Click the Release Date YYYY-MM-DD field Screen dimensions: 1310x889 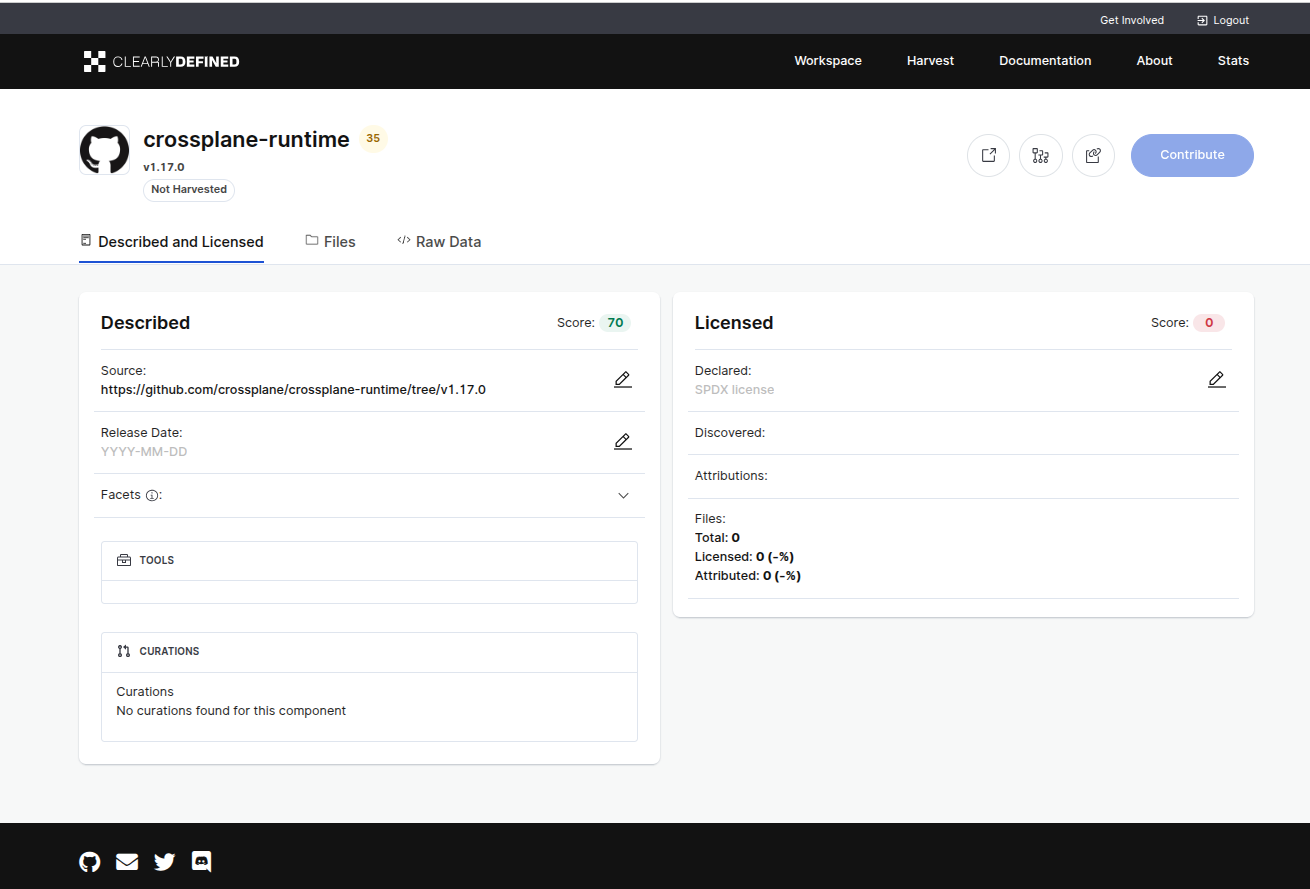point(144,452)
